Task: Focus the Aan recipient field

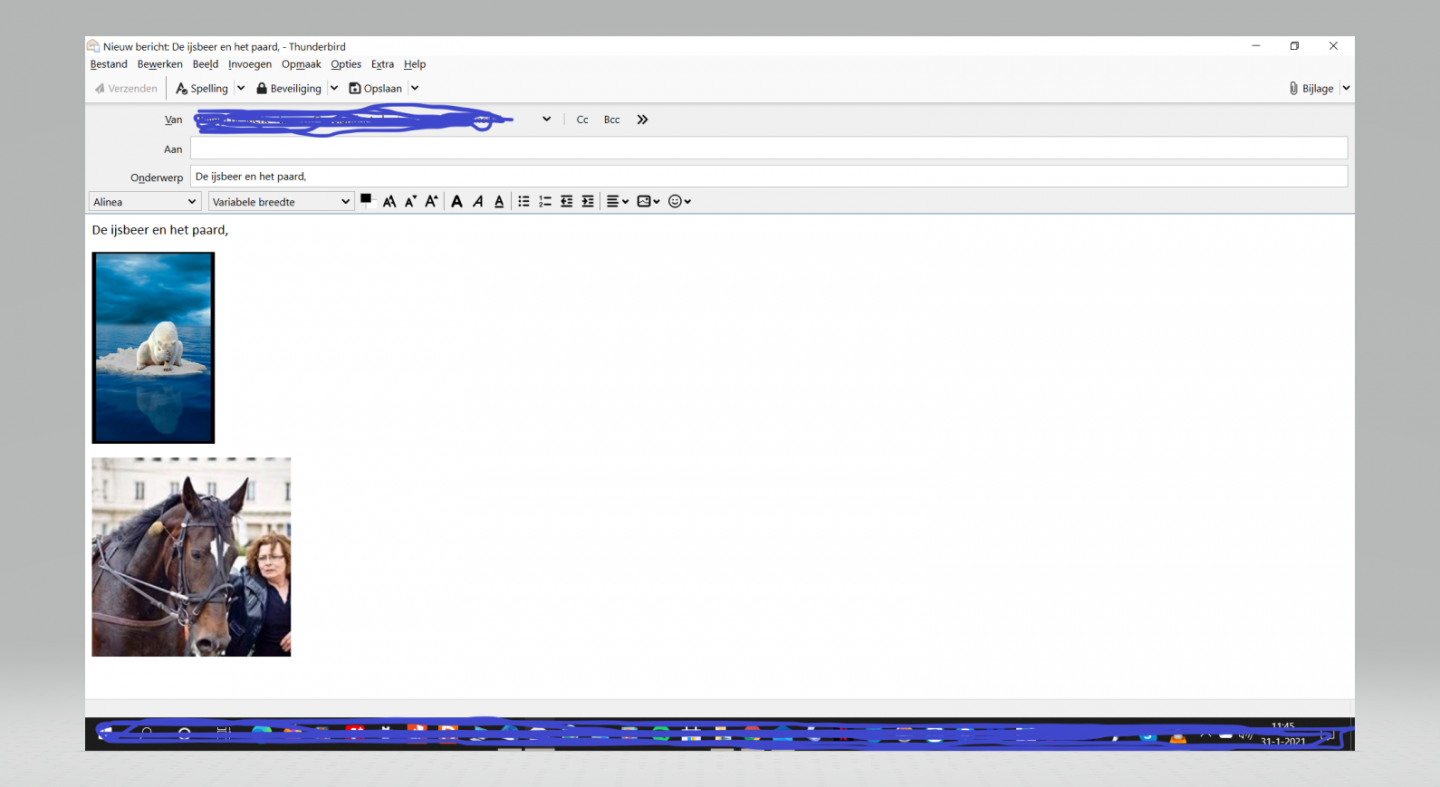Action: point(768,148)
